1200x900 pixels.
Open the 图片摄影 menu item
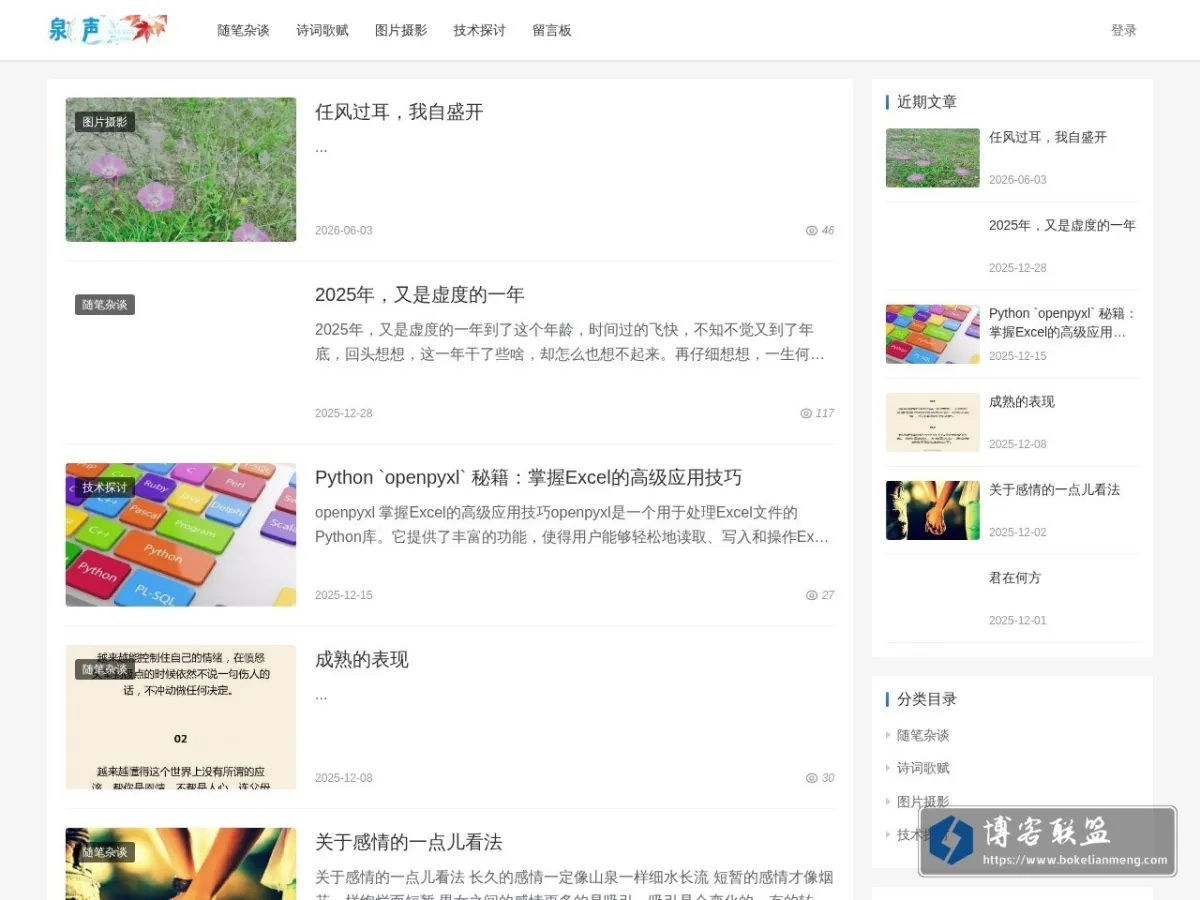coord(401,30)
